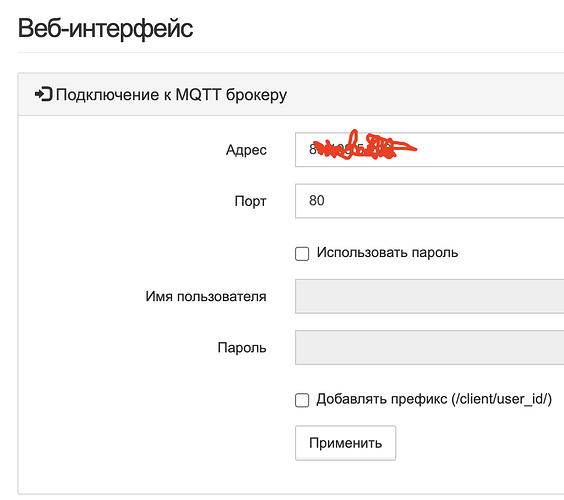Viewport: 564px width, 500px height.
Task: Click the Добавлять префикс (/client/user_id/) label text
Action: [434, 399]
